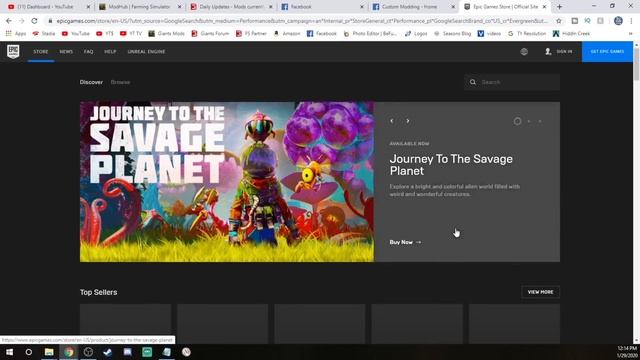Open the Help page

[110, 52]
